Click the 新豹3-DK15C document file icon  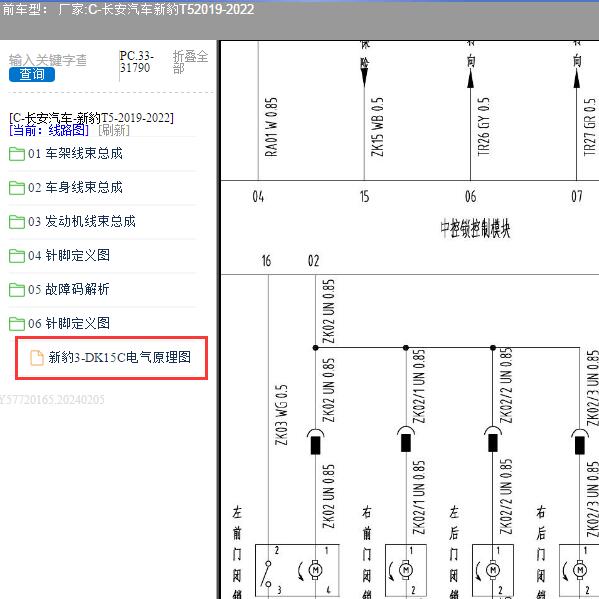[37, 358]
